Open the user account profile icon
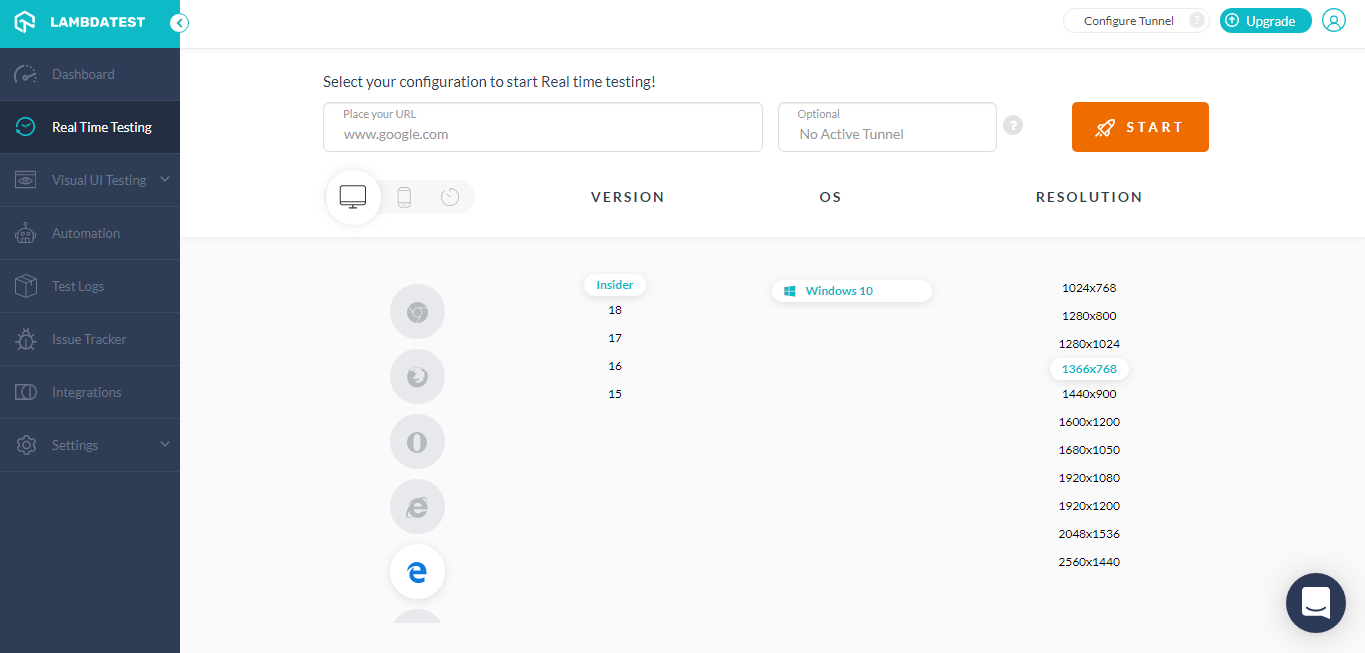Screen dimensions: 1365x653 (x=1334, y=20)
